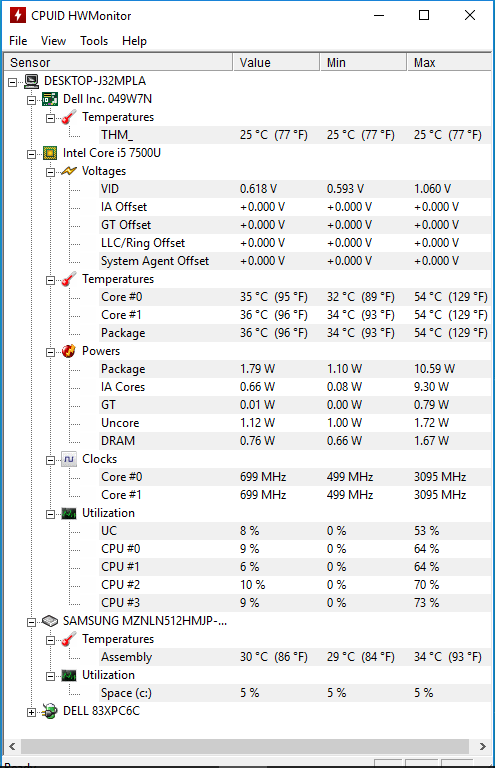Click the Dell motherboard icon
Viewport: 495px width, 768px height.
(50, 99)
